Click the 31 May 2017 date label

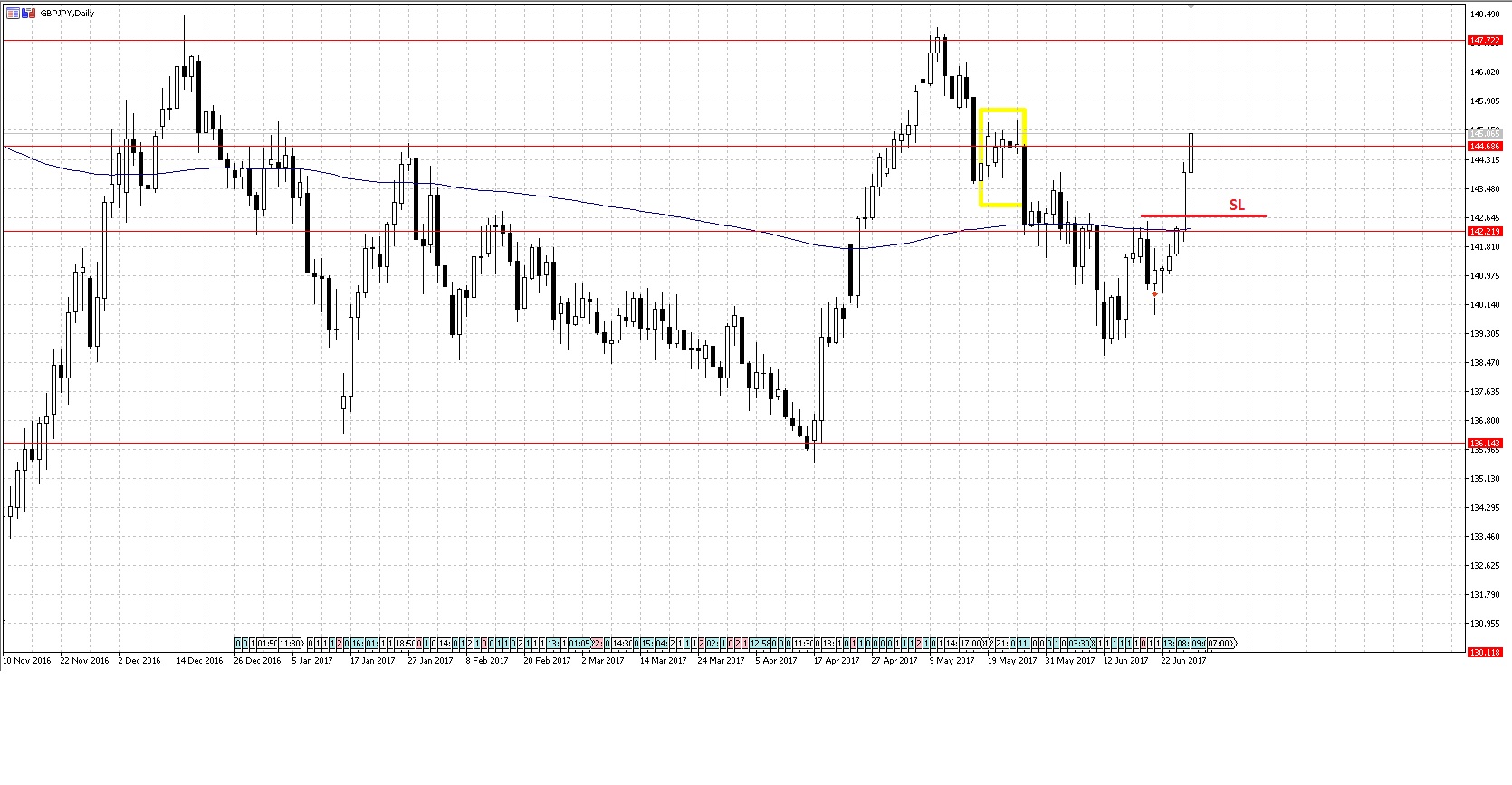1069,661
